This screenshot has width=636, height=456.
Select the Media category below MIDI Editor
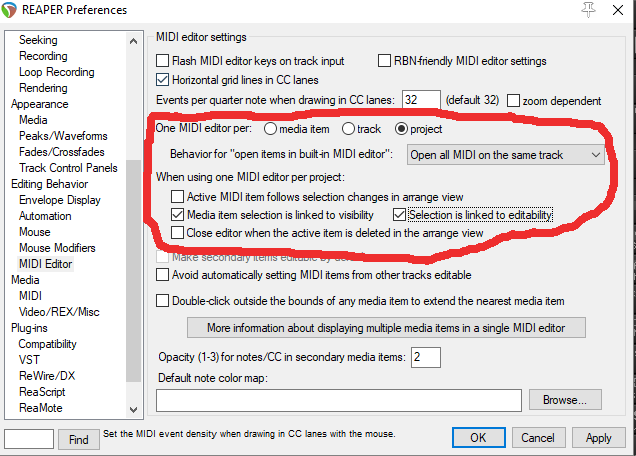25,280
